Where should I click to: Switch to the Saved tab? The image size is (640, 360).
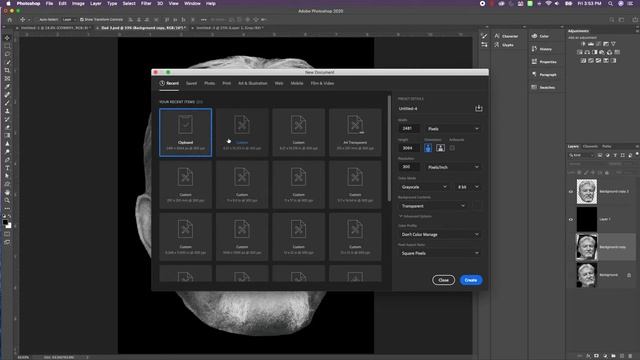[x=191, y=83]
